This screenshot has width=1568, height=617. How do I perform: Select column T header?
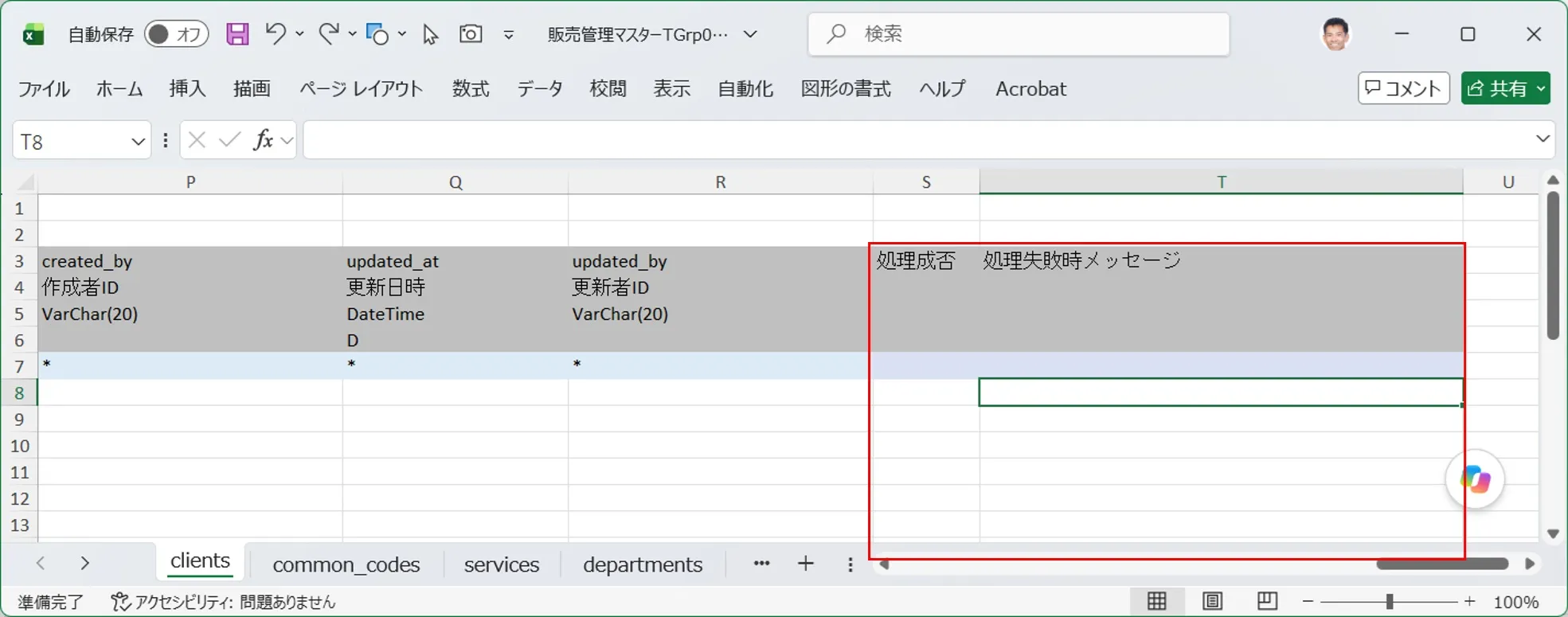(x=1221, y=182)
